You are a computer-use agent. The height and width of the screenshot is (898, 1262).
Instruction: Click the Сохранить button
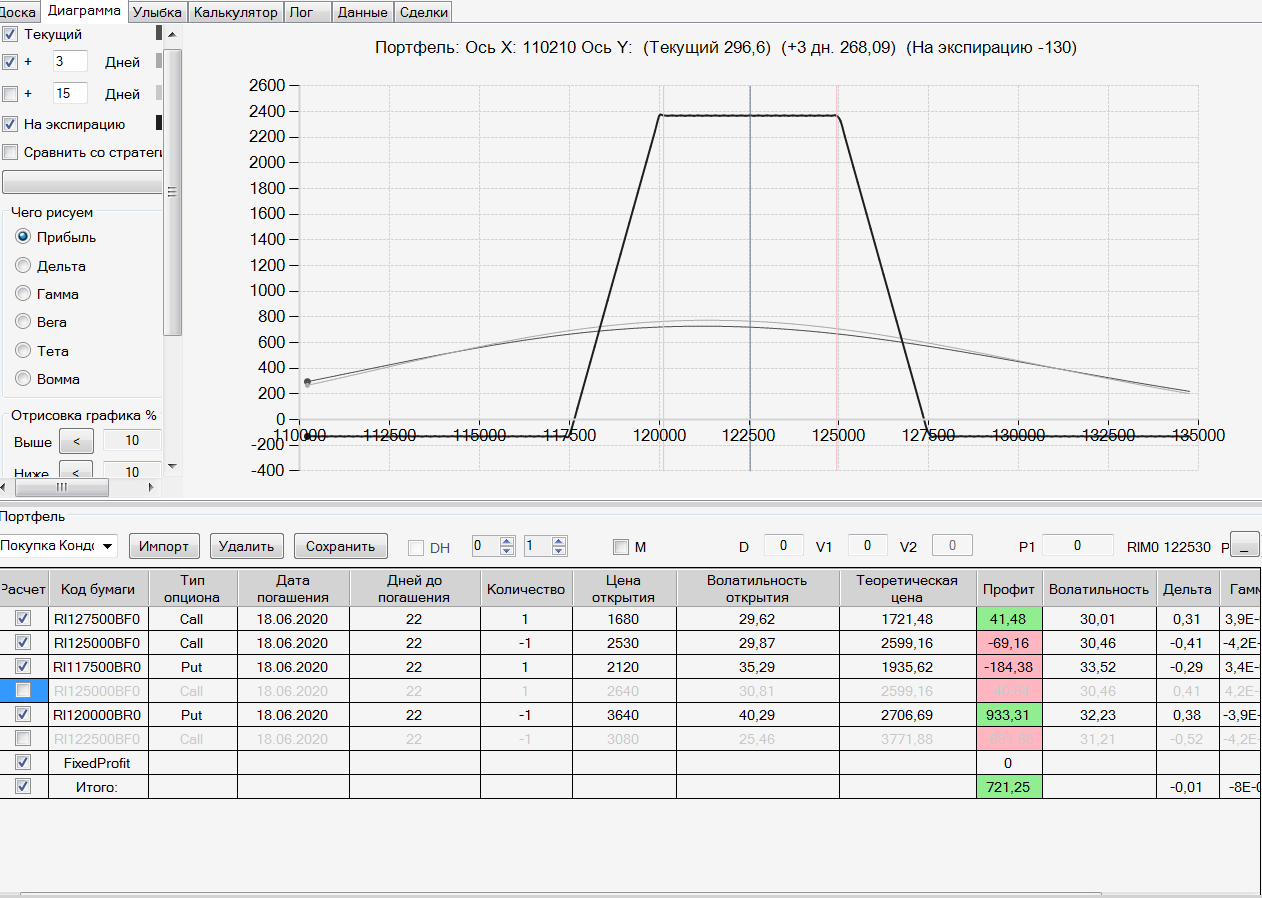[340, 546]
